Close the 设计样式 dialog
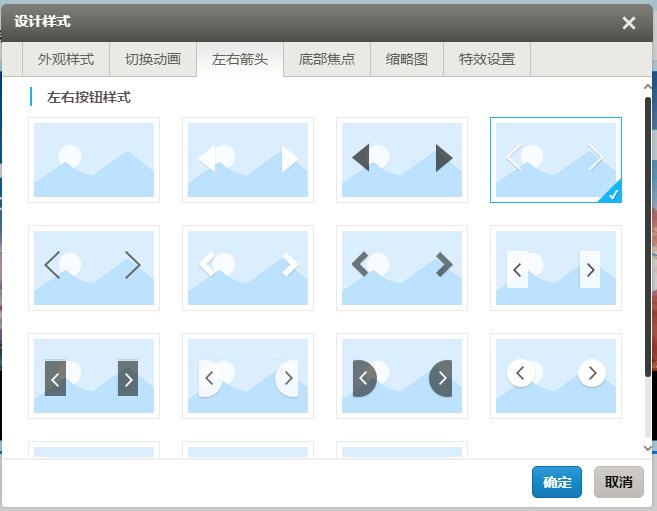 [629, 23]
